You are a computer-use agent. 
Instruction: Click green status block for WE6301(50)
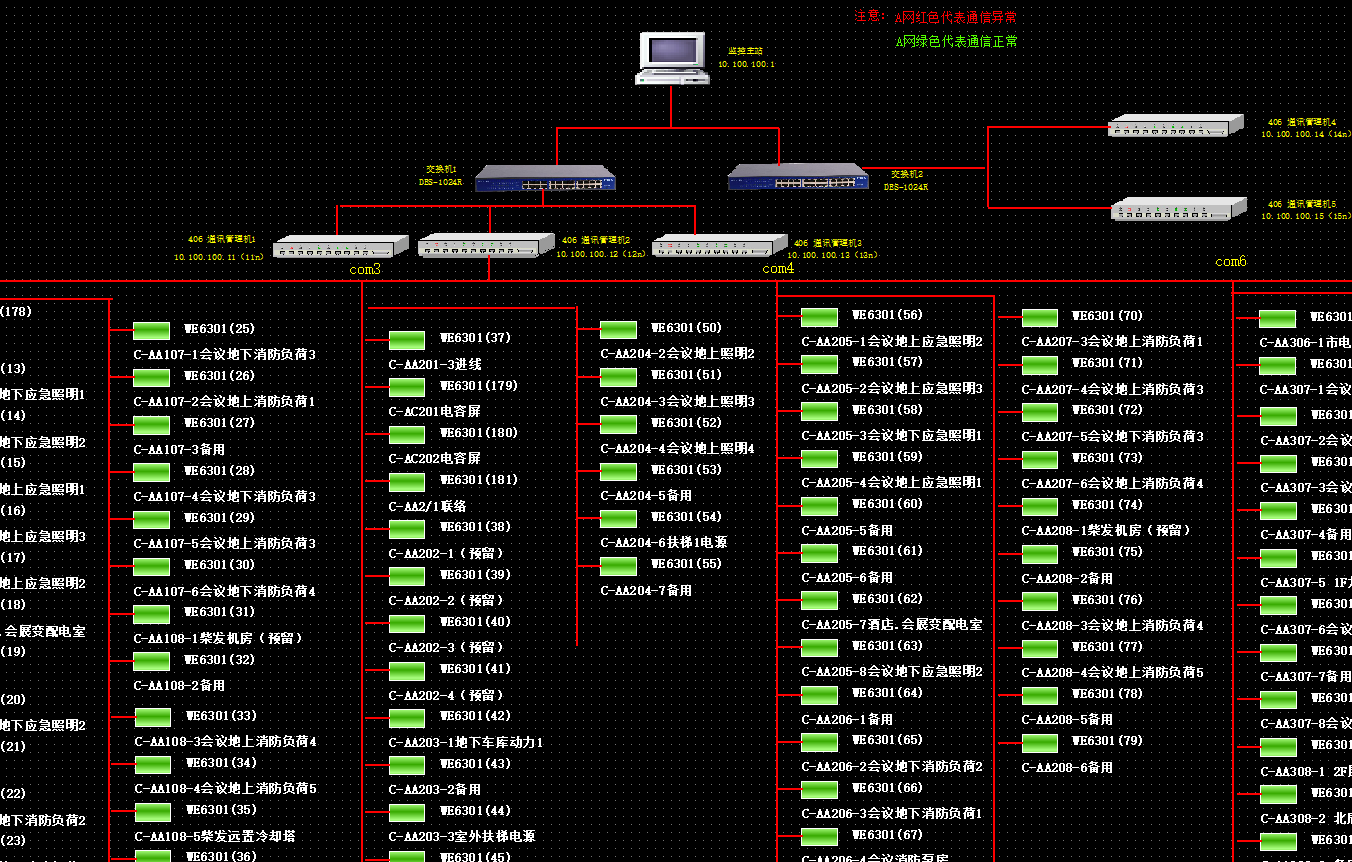(x=618, y=329)
